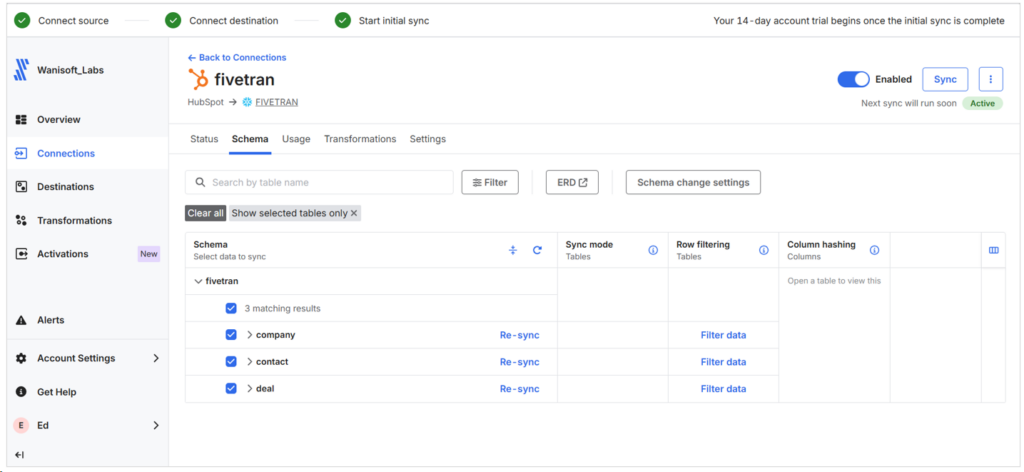
Task: Click the Destinations sidebar icon
Action: [21, 187]
